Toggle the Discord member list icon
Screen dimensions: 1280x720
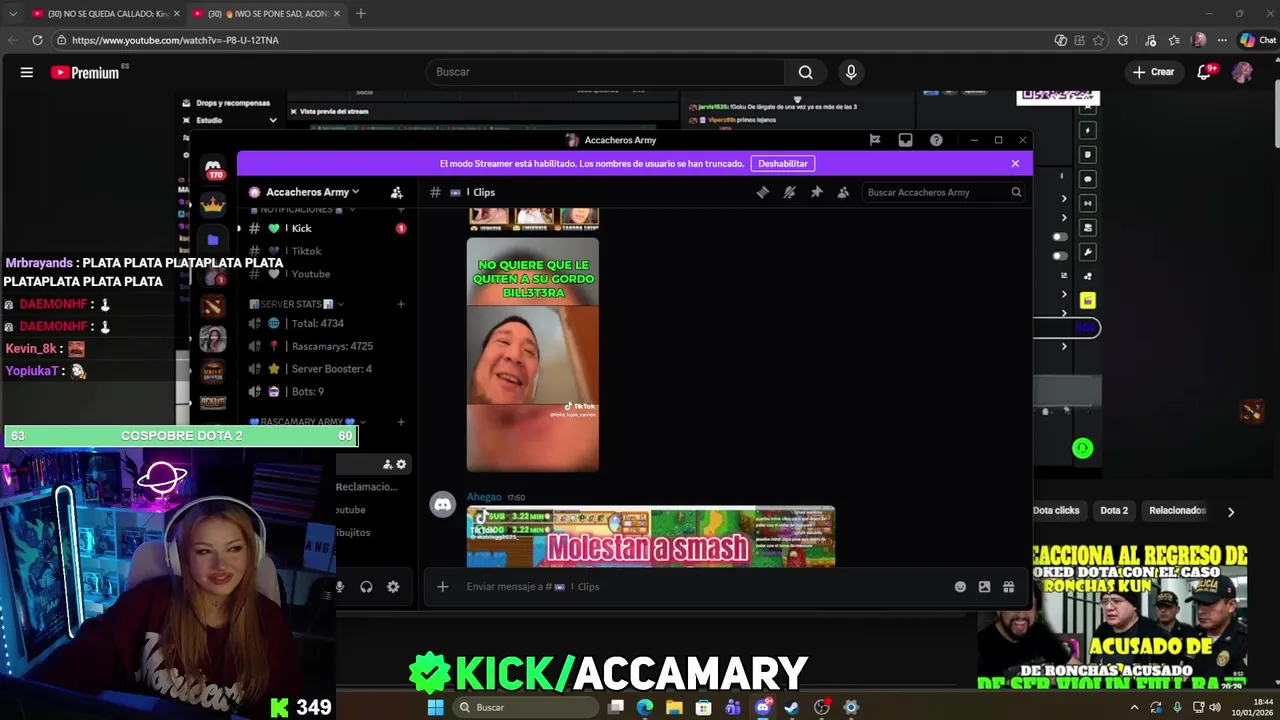843,192
